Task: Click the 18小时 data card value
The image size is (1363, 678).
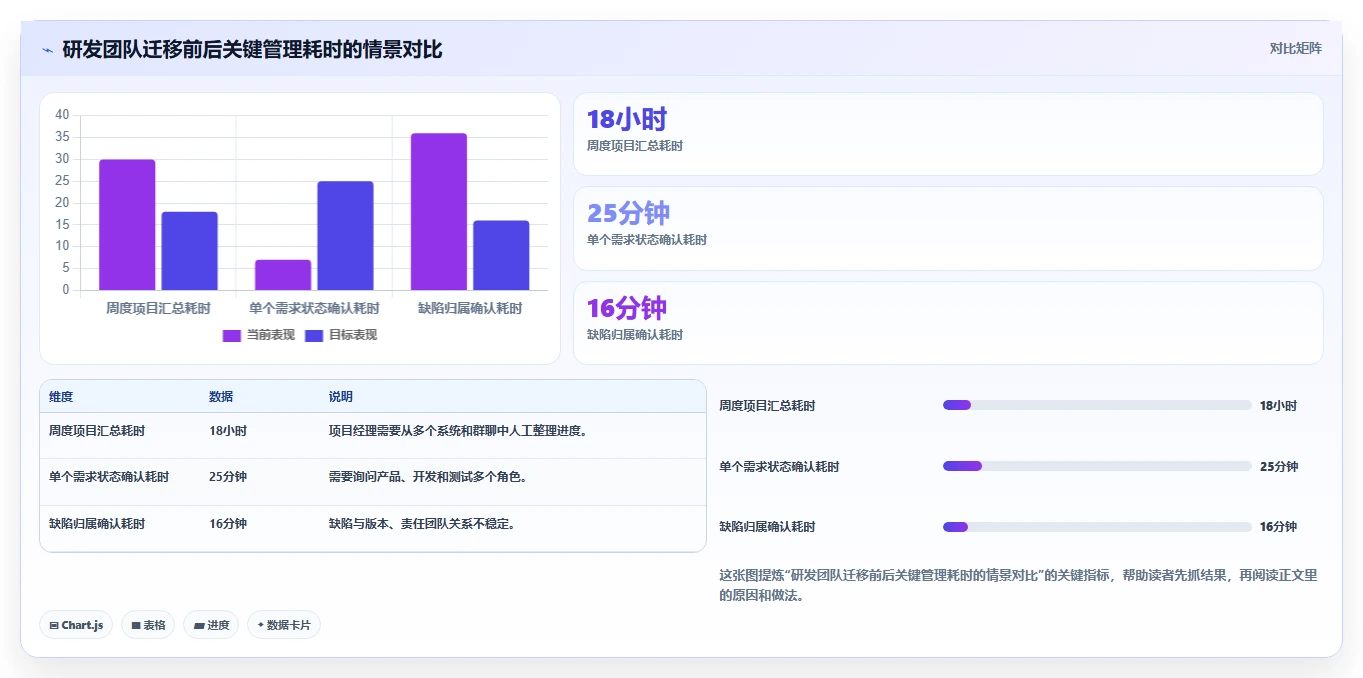Action: 626,119
